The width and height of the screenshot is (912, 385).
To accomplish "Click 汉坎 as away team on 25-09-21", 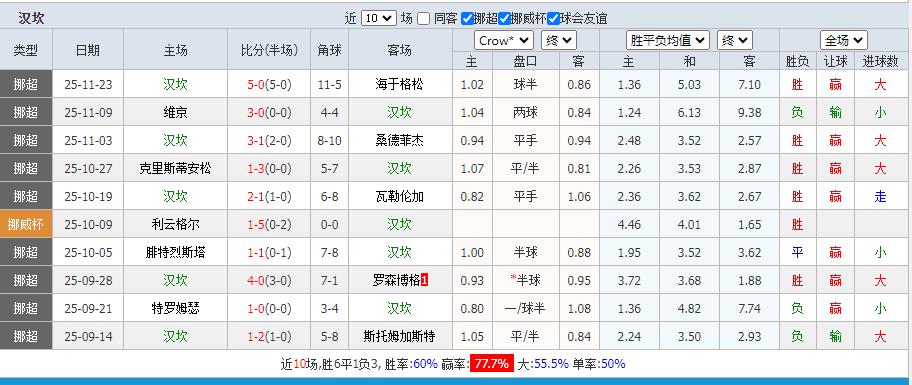I will point(400,308).
